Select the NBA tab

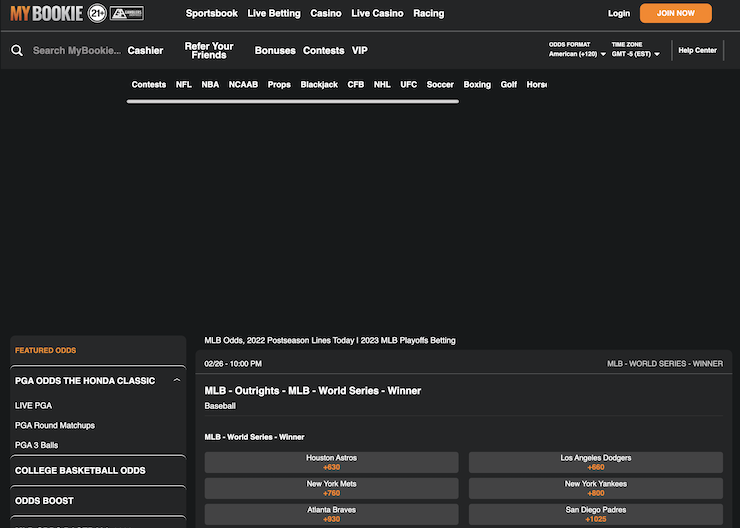[210, 84]
